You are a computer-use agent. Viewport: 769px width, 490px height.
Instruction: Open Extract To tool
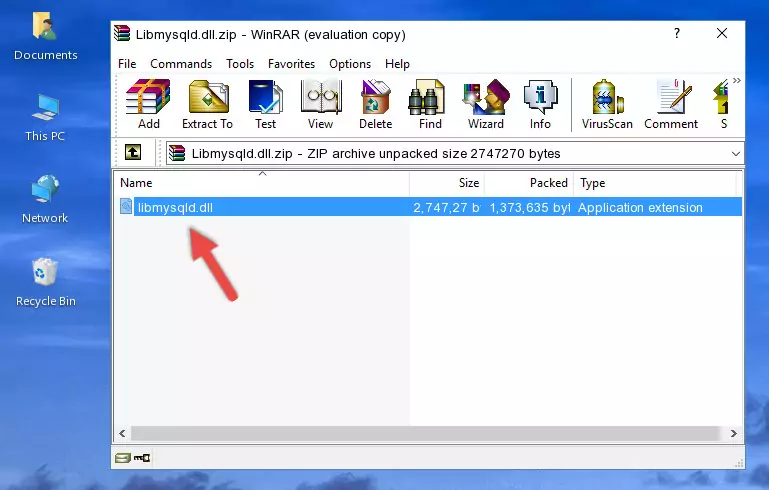207,104
